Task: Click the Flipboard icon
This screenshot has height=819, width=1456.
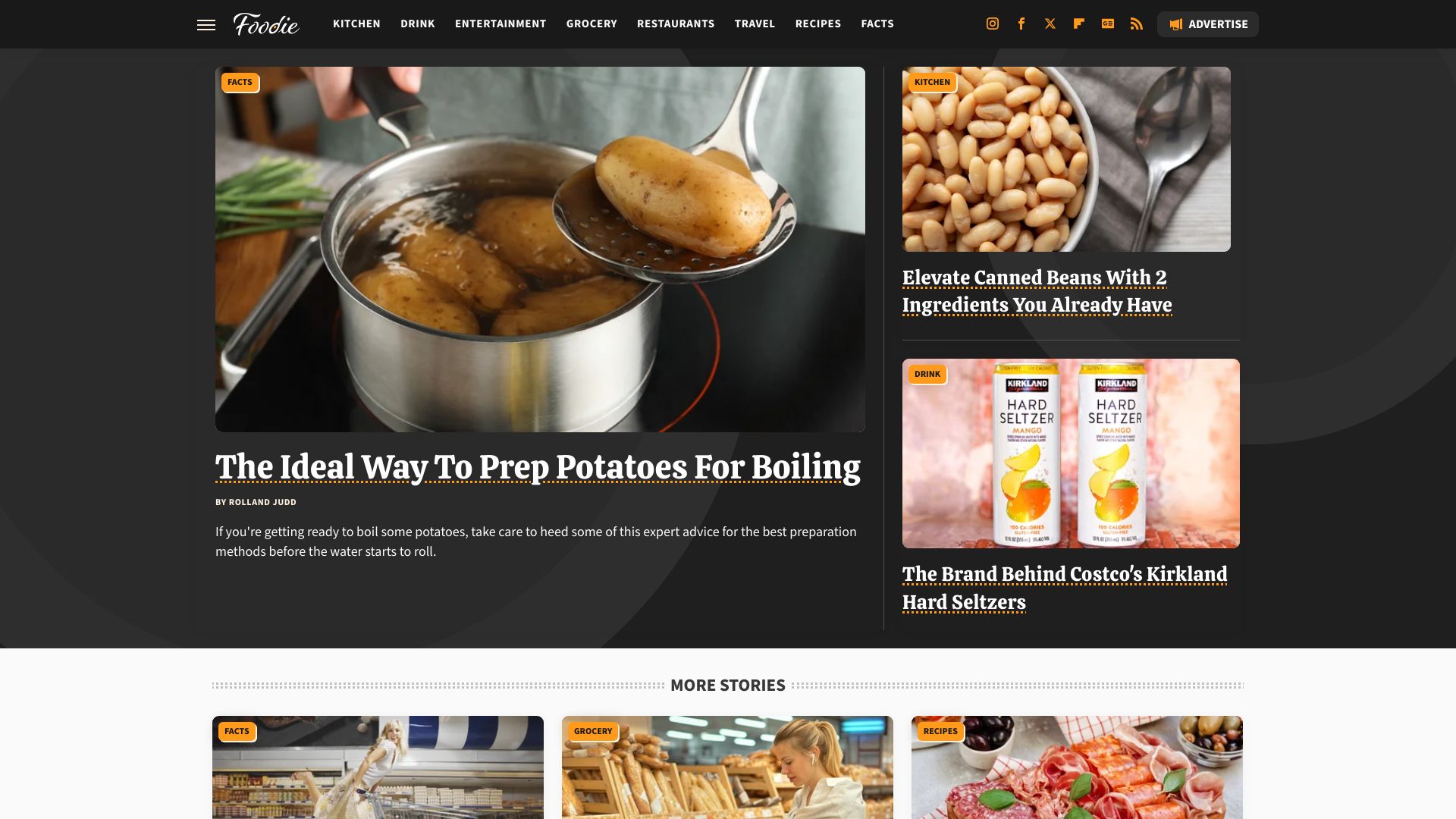Action: click(x=1078, y=24)
